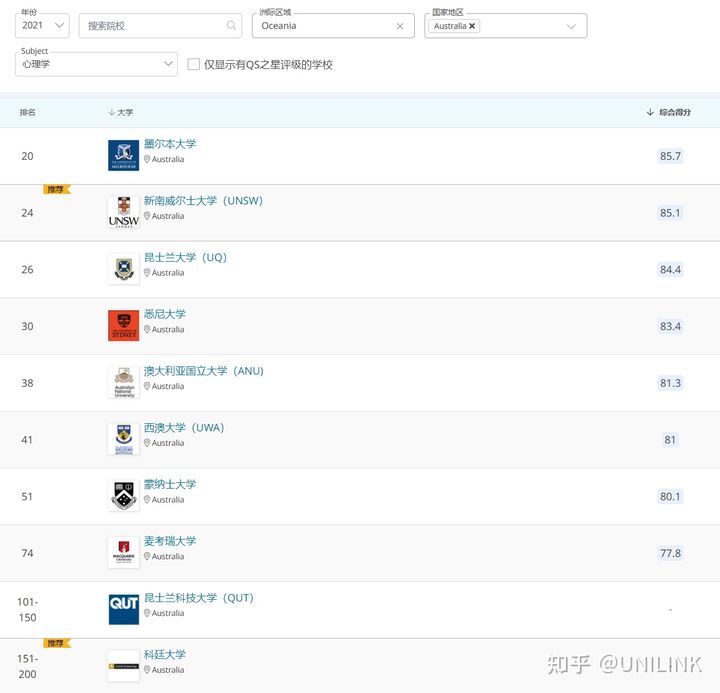The image size is (720, 693).
Task: Click the UWA crest logo
Action: (124, 439)
